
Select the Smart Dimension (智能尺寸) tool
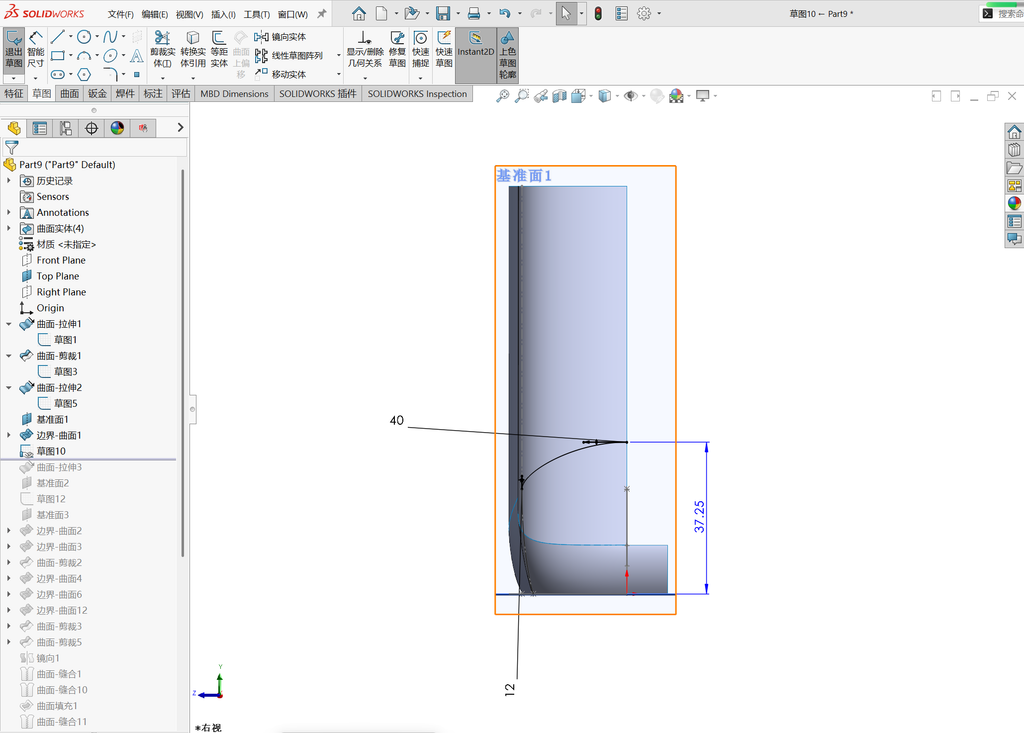click(x=35, y=50)
